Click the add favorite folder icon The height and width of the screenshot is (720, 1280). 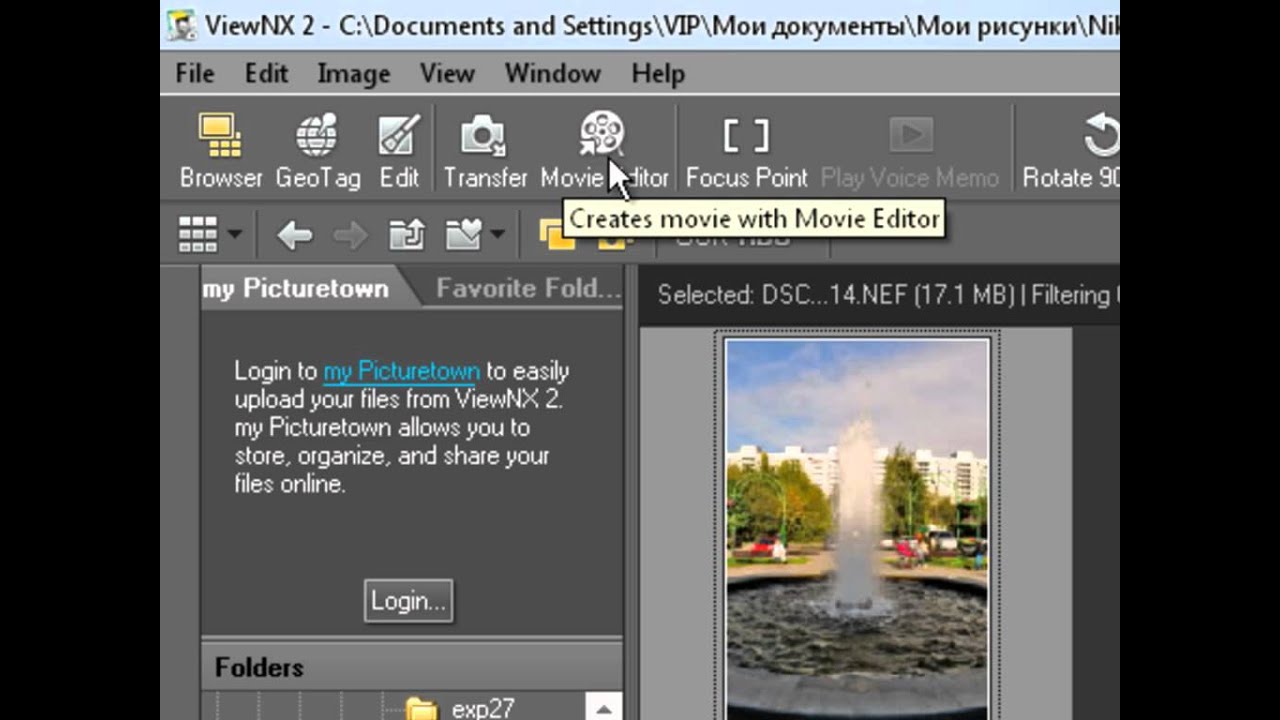point(464,236)
